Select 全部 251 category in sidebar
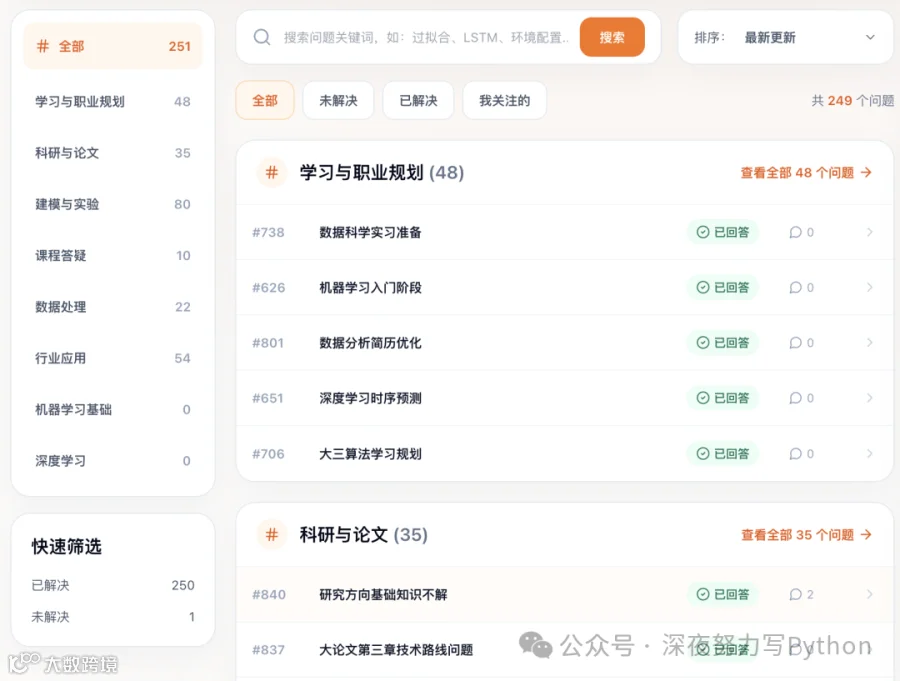Screen dimensions: 900x681 click(x=113, y=46)
